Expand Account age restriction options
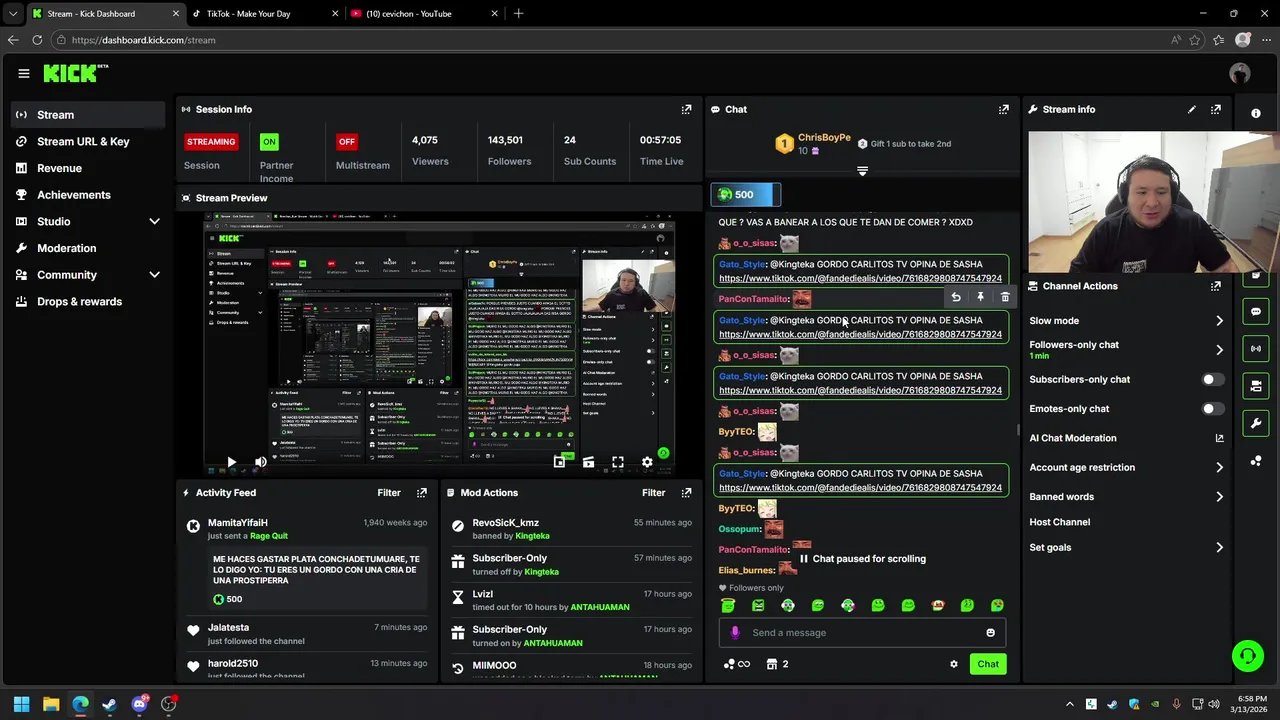Screen dimensions: 1280x720 pyautogui.click(x=1219, y=467)
